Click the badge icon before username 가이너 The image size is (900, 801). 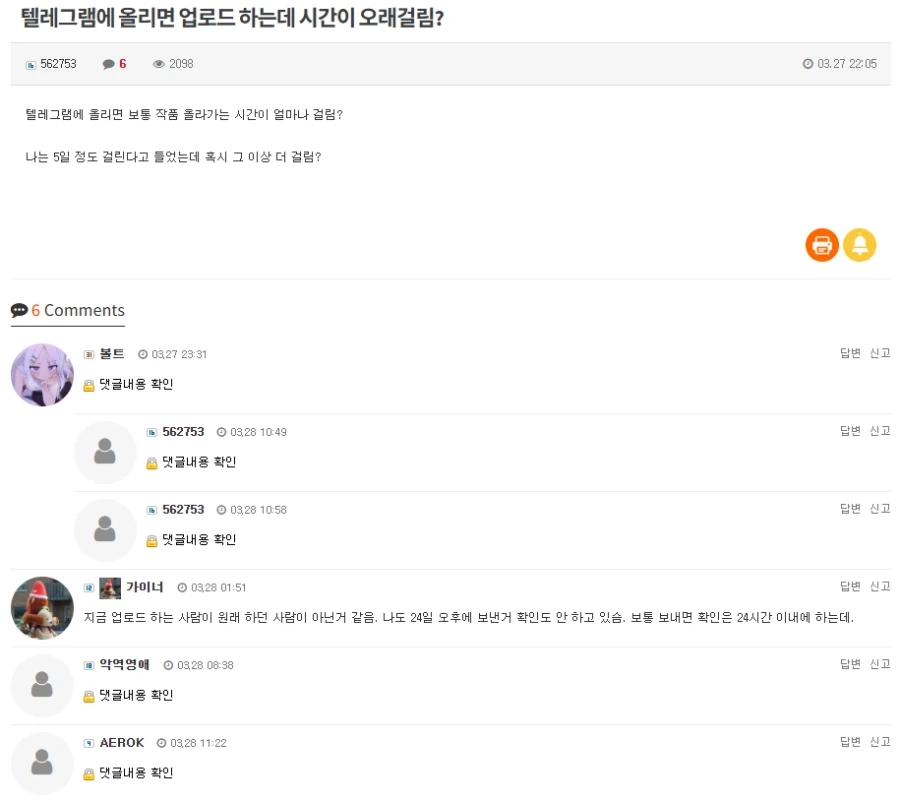tap(88, 587)
